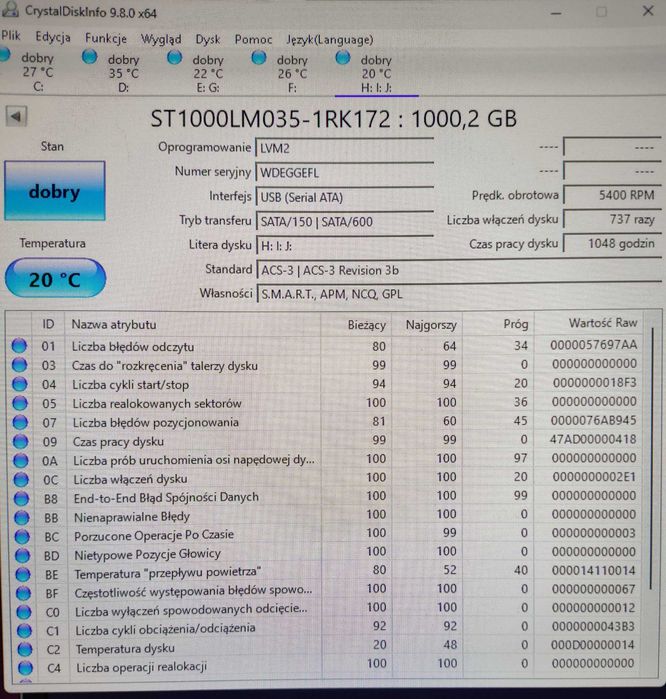This screenshot has height=699, width=666.
Task: Click status icon of attribute C1
Action: click(24, 630)
